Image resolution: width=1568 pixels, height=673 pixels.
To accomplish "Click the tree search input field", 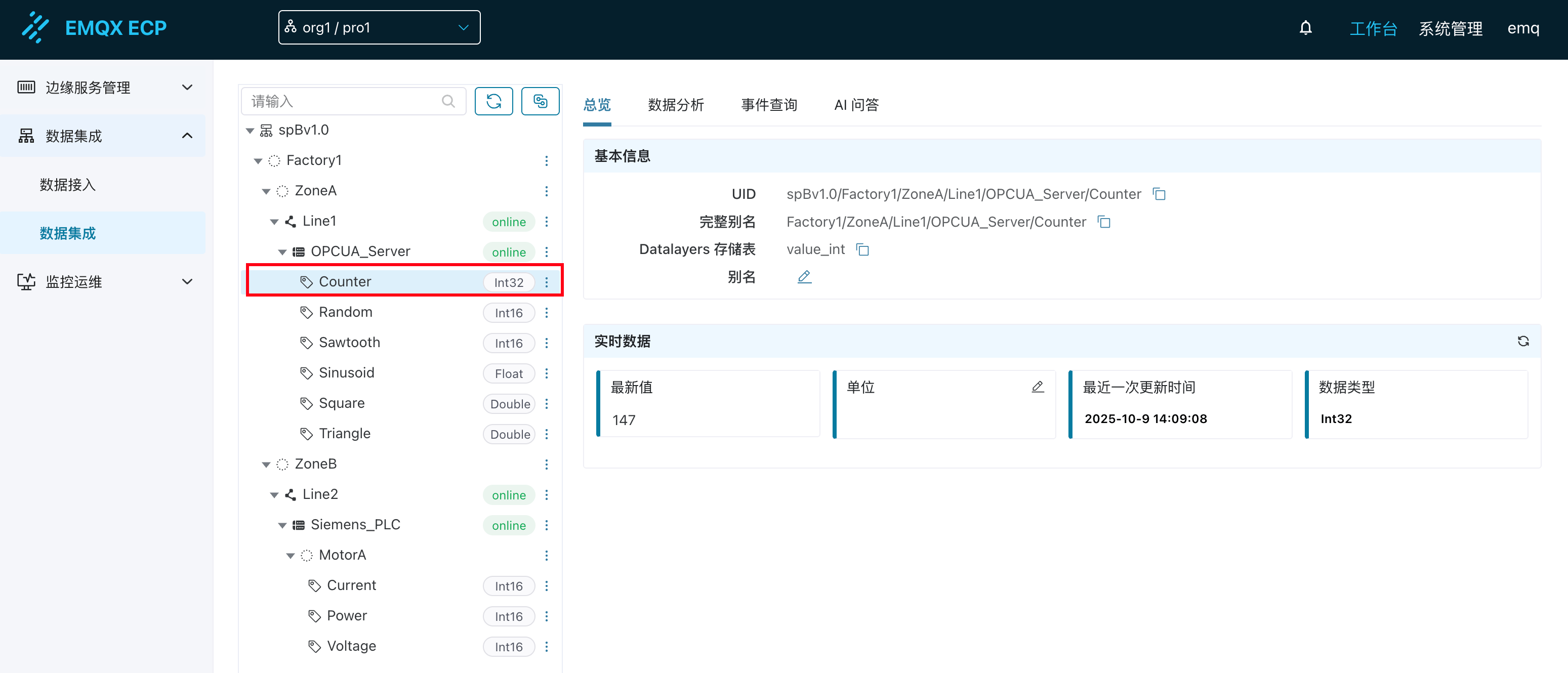I will 344,101.
